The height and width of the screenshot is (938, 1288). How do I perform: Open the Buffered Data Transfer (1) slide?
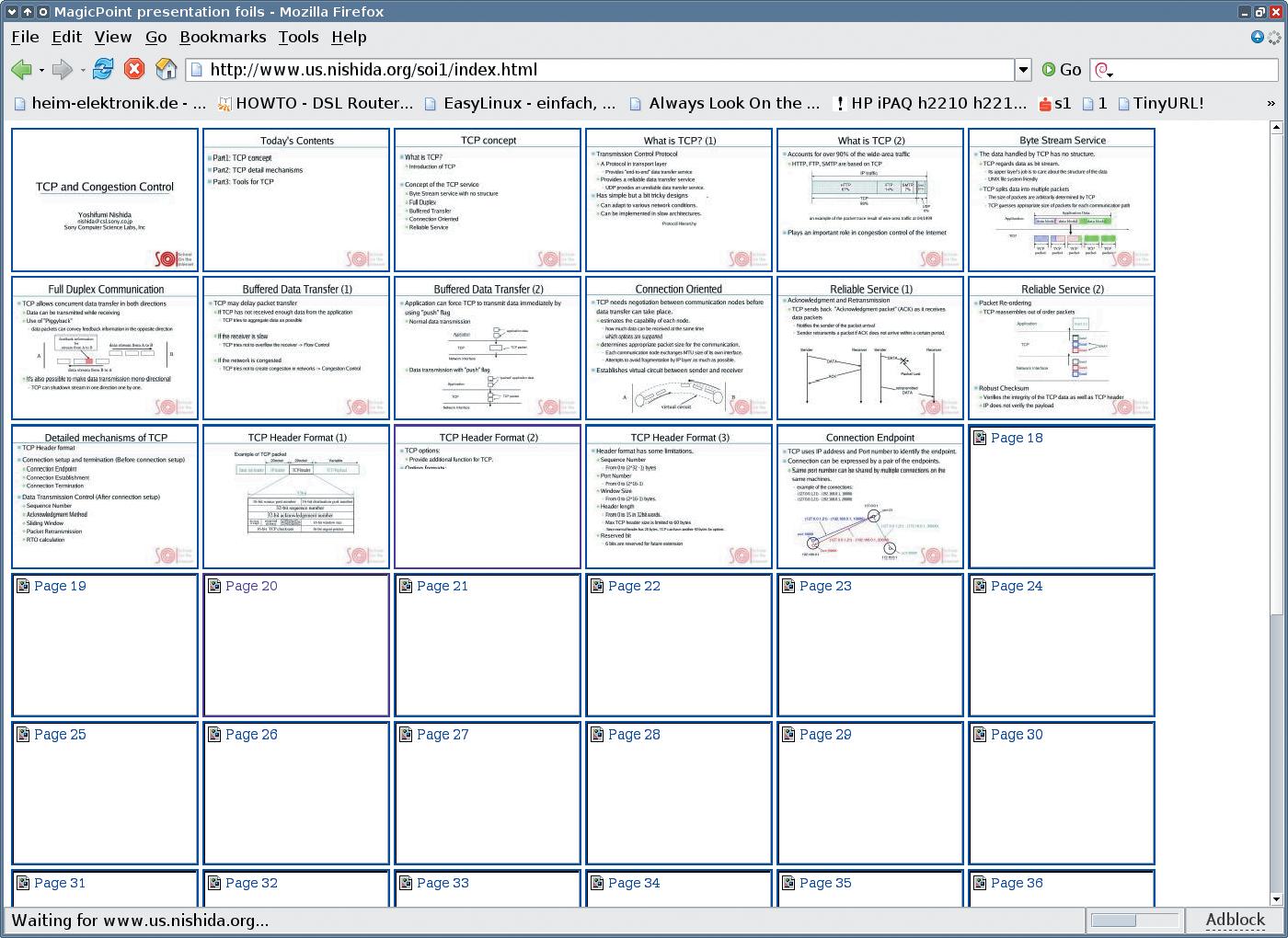[x=296, y=349]
